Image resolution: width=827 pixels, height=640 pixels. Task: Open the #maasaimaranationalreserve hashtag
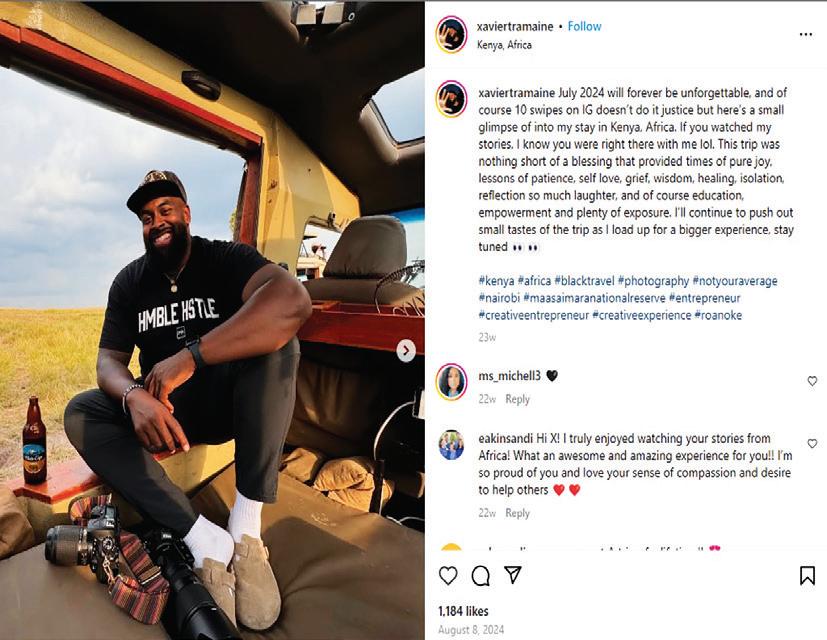594,298
